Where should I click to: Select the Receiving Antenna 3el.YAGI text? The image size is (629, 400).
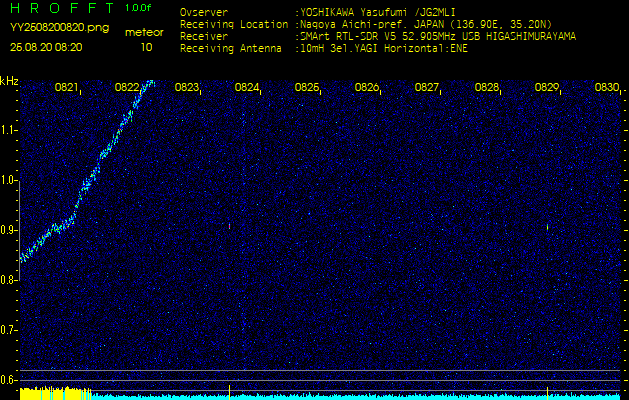pos(384,49)
